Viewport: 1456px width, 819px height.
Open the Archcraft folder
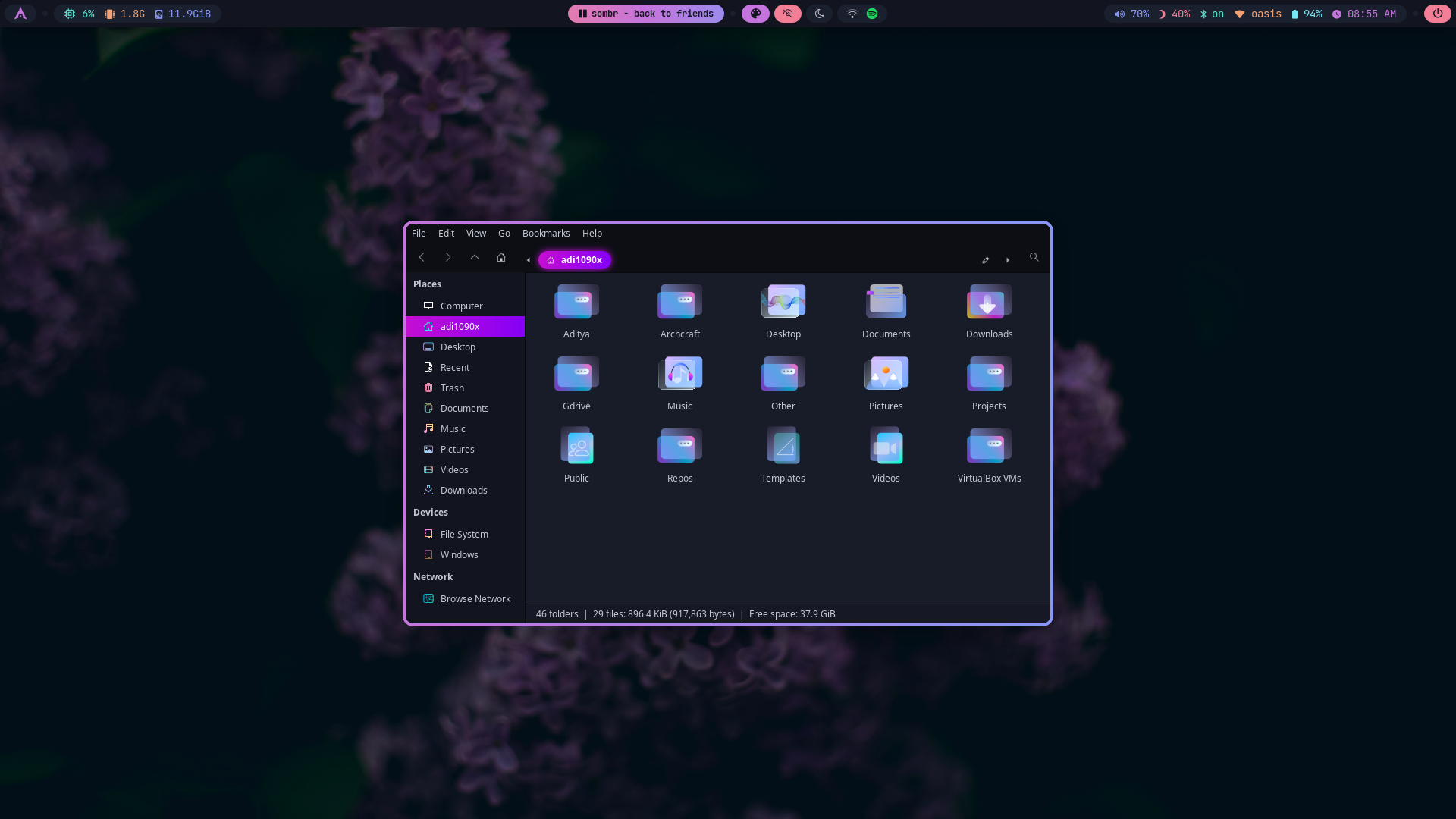[679, 303]
